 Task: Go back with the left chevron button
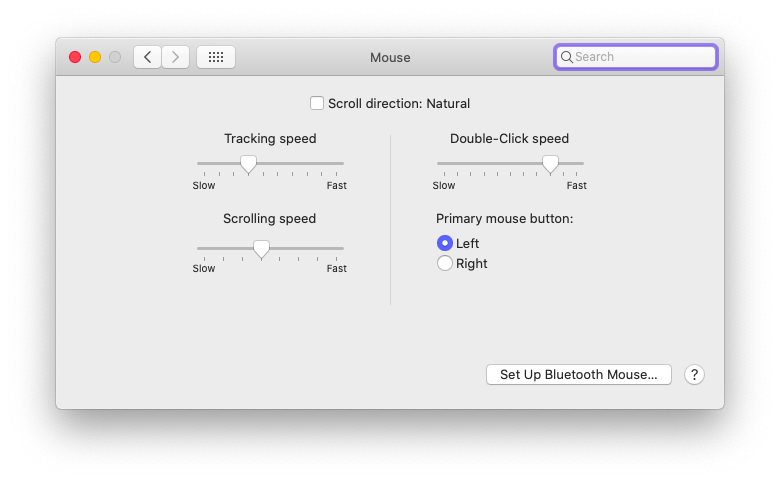pyautogui.click(x=147, y=57)
